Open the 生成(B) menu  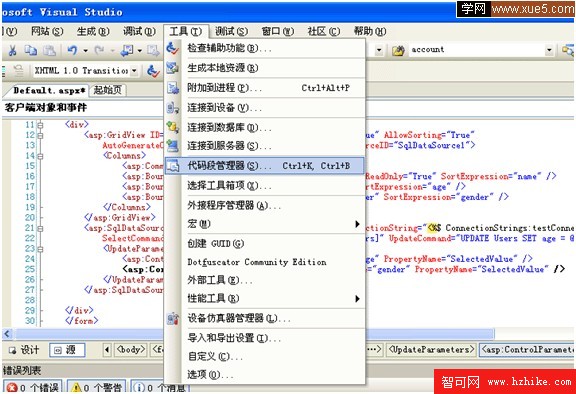point(93,32)
